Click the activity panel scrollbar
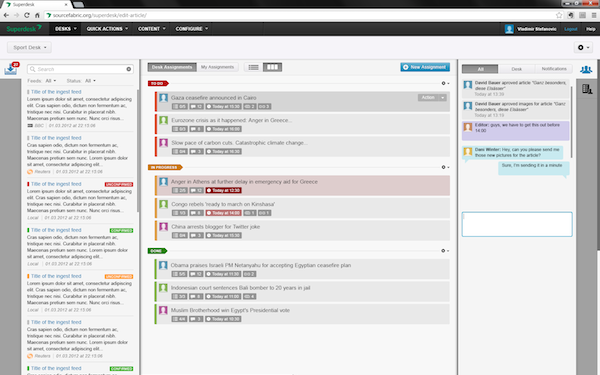 pos(572,121)
